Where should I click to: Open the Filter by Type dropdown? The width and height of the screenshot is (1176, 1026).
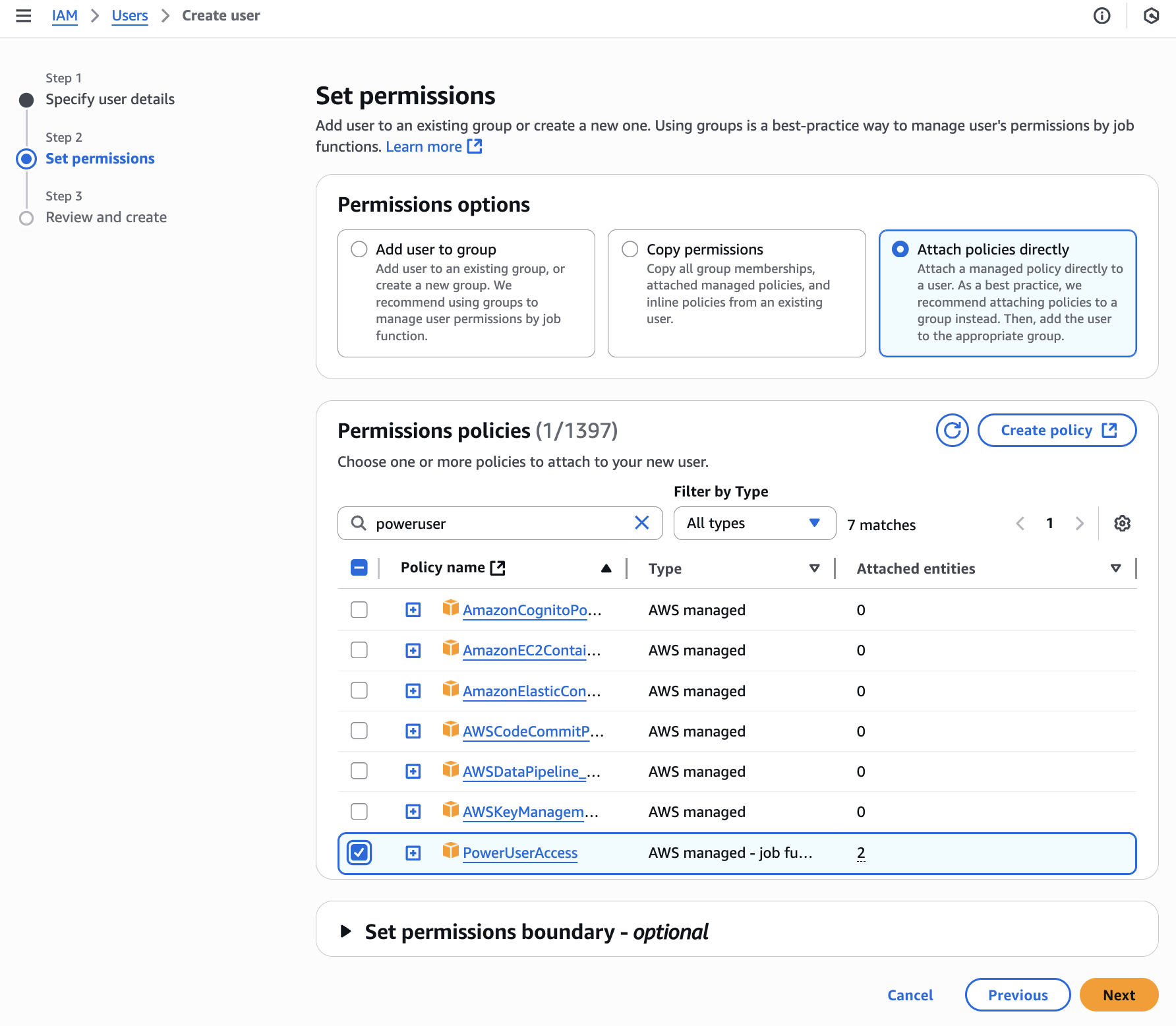(754, 524)
